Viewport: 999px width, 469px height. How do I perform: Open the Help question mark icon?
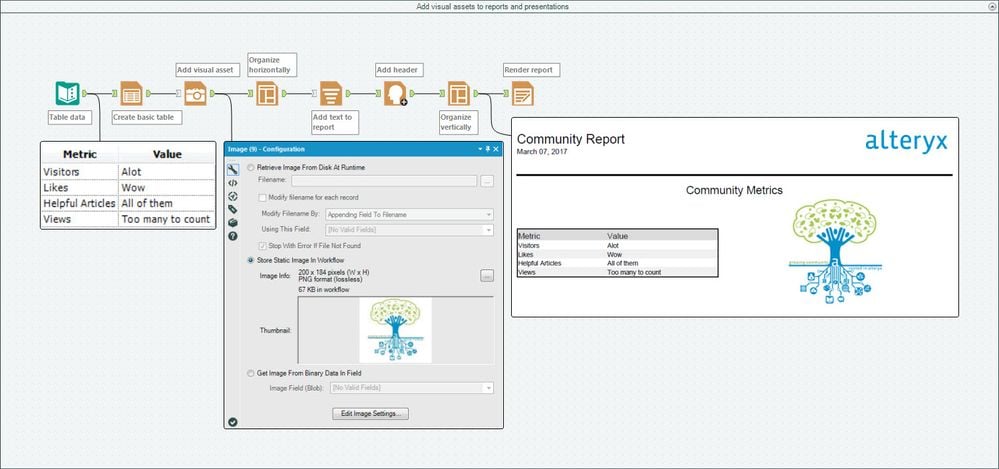(233, 236)
